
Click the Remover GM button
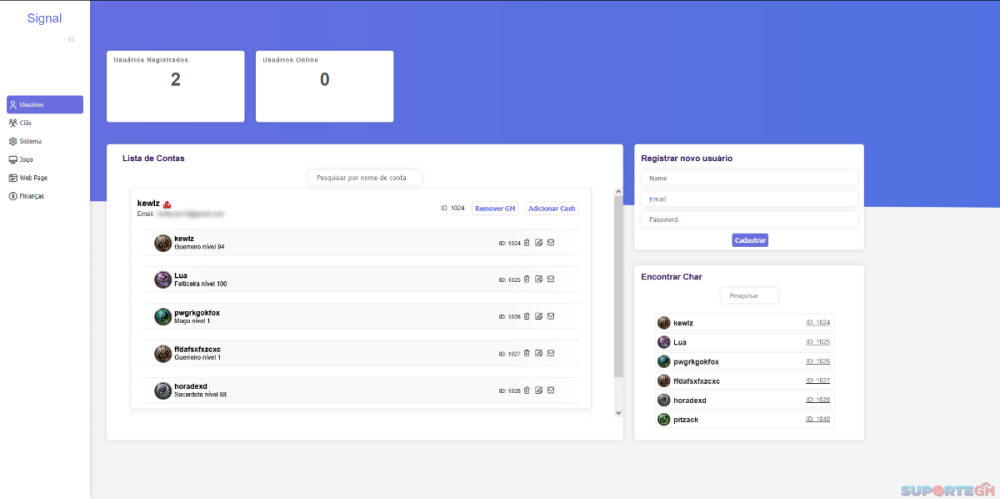pyautogui.click(x=495, y=208)
